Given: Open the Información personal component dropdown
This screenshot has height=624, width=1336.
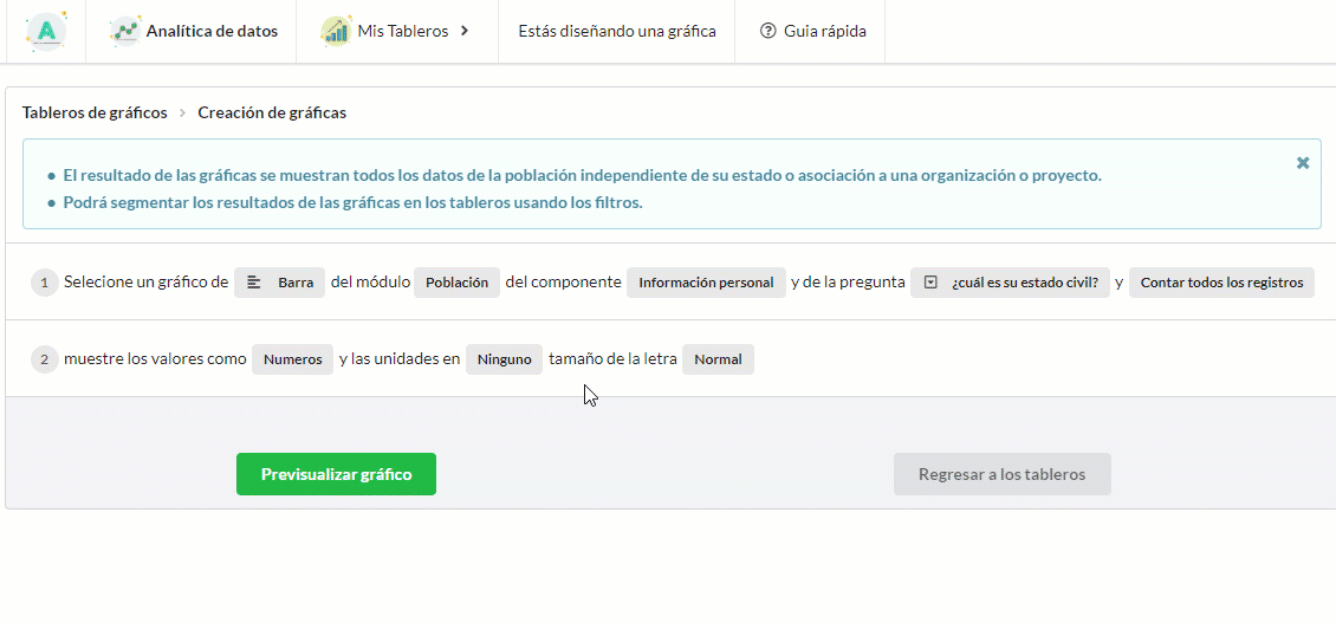Looking at the screenshot, I should coord(706,283).
